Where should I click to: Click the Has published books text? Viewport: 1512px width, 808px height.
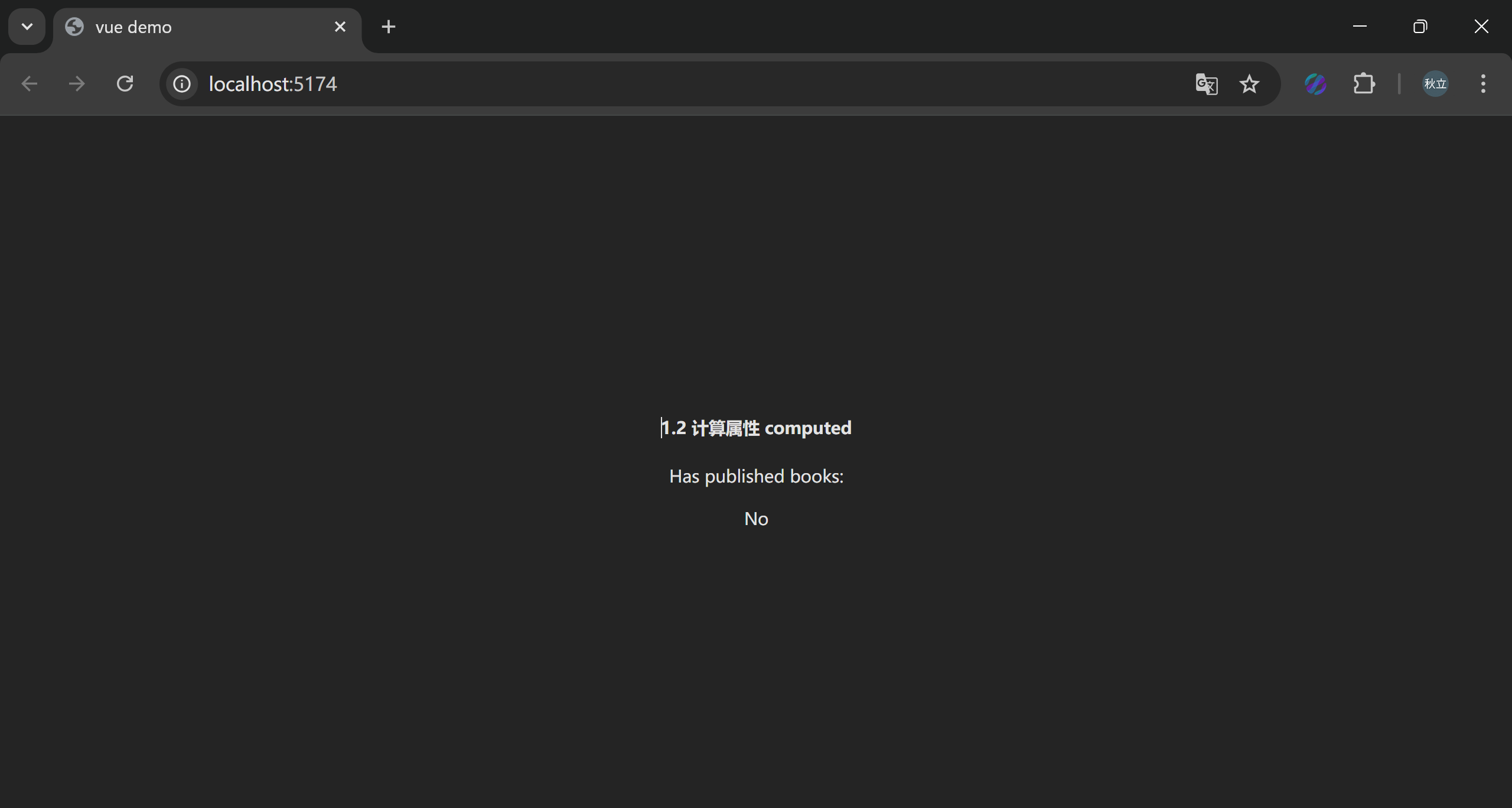756,476
